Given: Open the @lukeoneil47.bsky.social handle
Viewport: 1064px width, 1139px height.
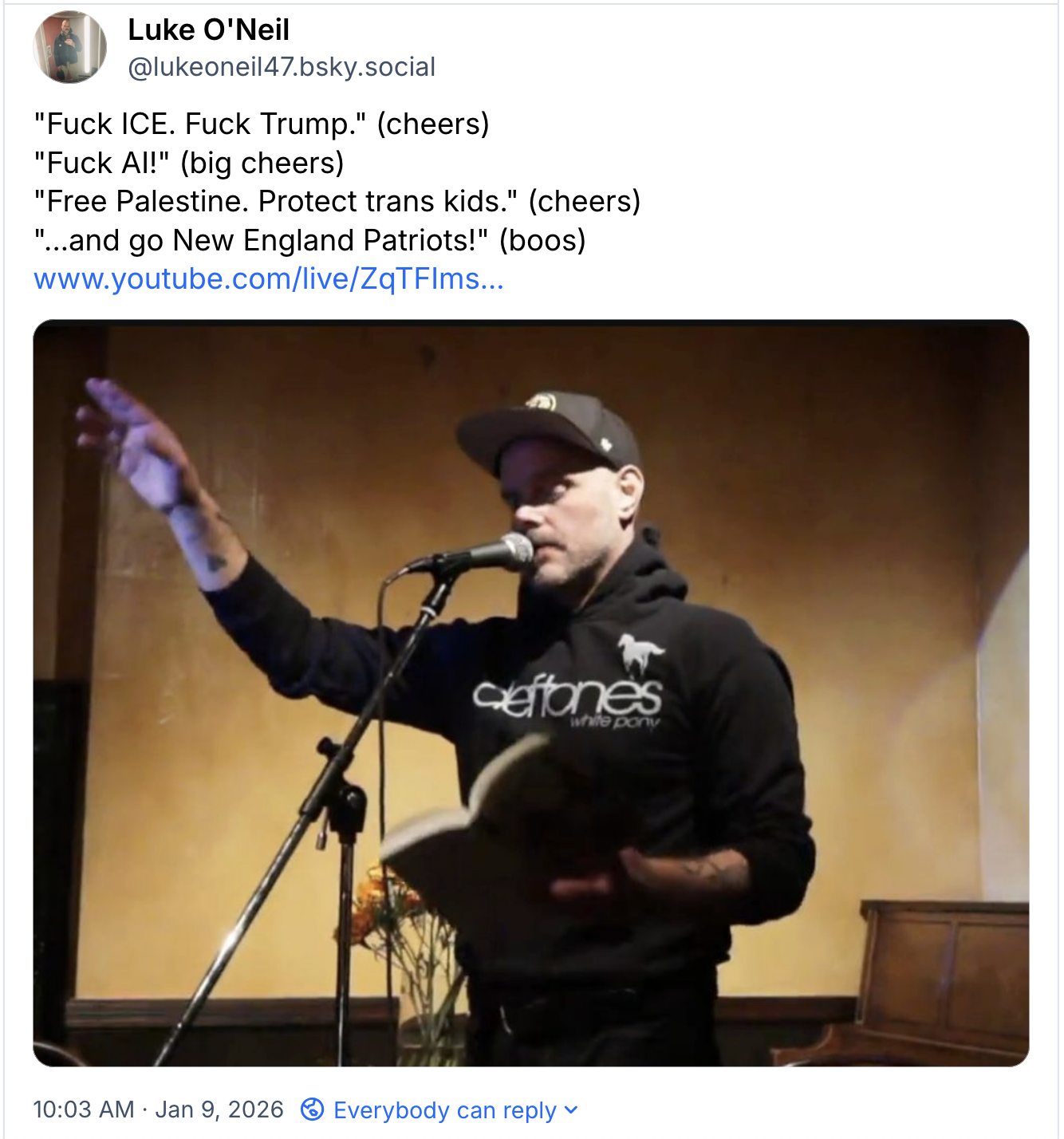Looking at the screenshot, I should 282,67.
